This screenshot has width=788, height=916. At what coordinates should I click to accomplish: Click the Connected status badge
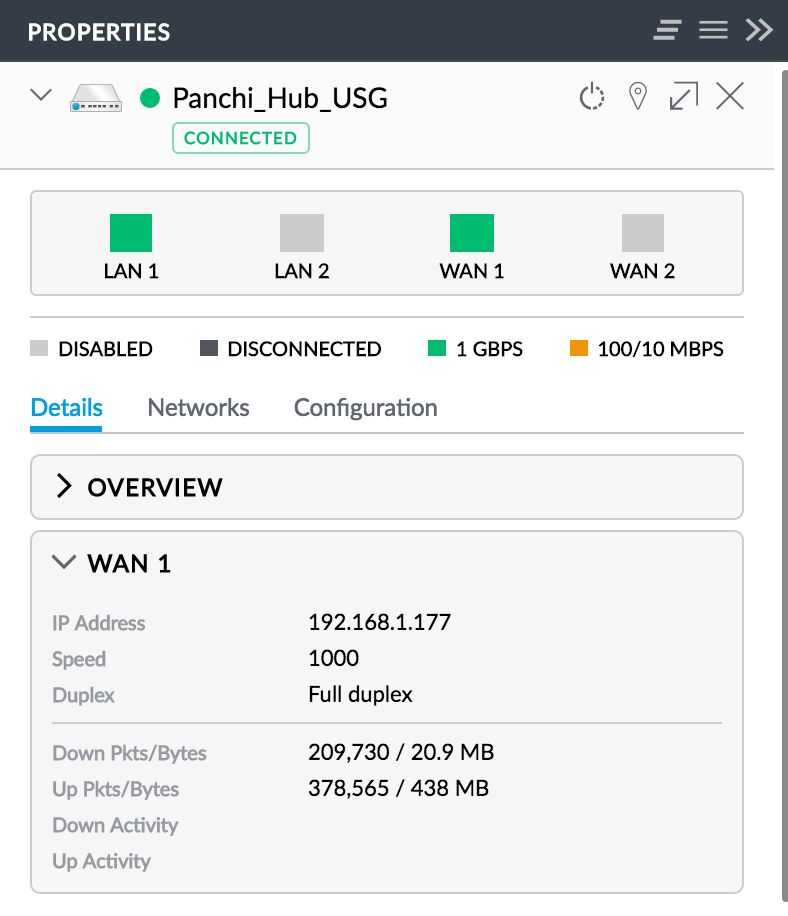point(240,138)
